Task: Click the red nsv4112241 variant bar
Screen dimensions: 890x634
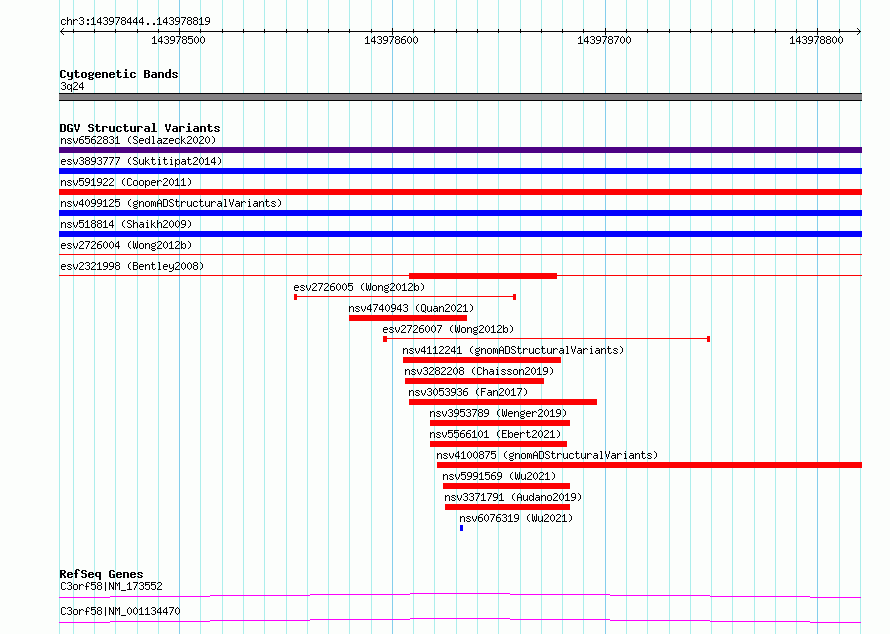Action: [482, 360]
